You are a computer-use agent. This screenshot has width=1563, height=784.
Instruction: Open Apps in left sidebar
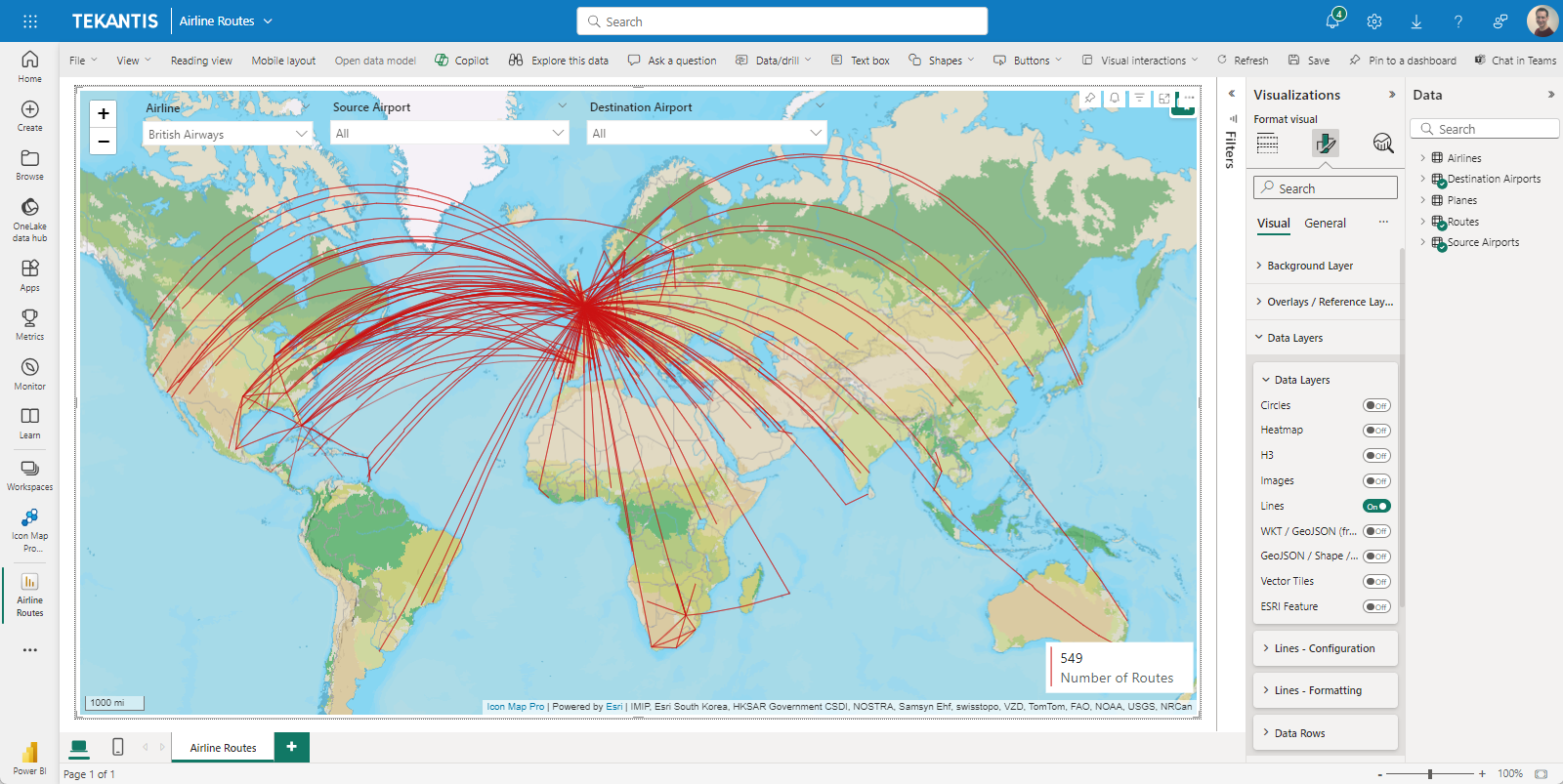(29, 275)
